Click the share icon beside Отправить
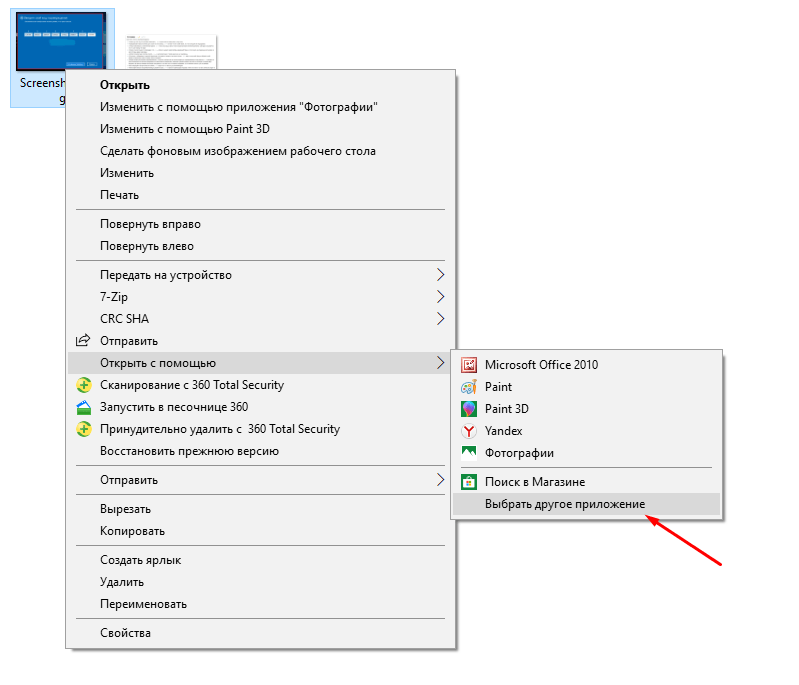The image size is (799, 685). point(83,340)
